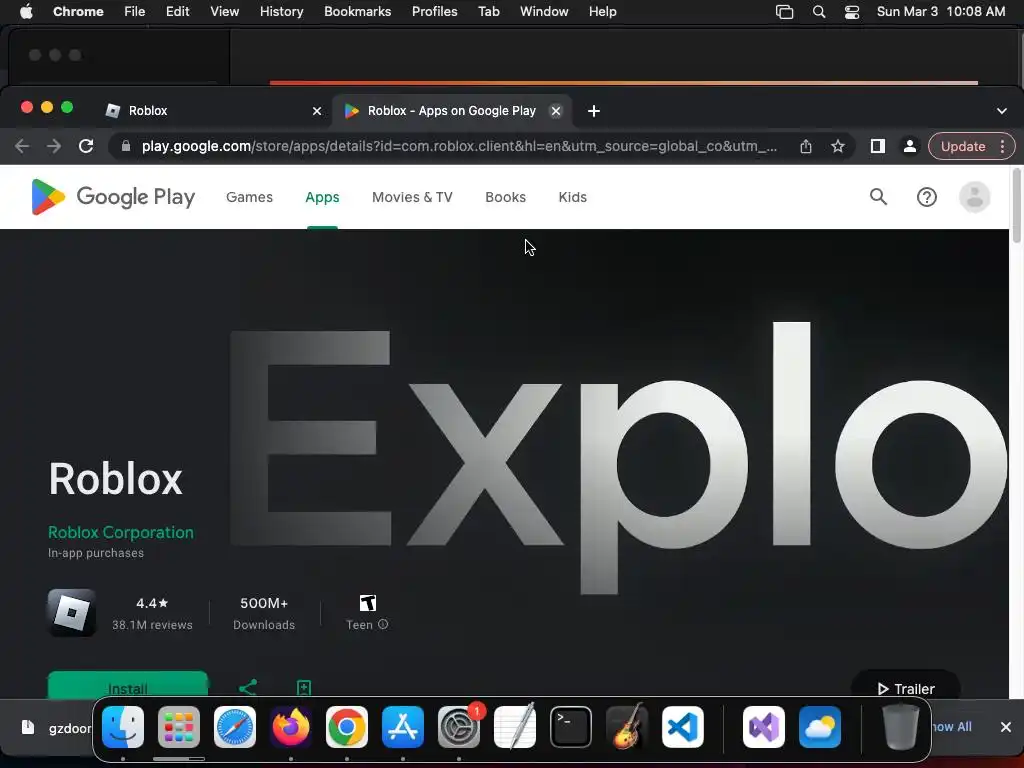Click the 500M+ Downloads stat
The image size is (1024, 768).
click(264, 613)
